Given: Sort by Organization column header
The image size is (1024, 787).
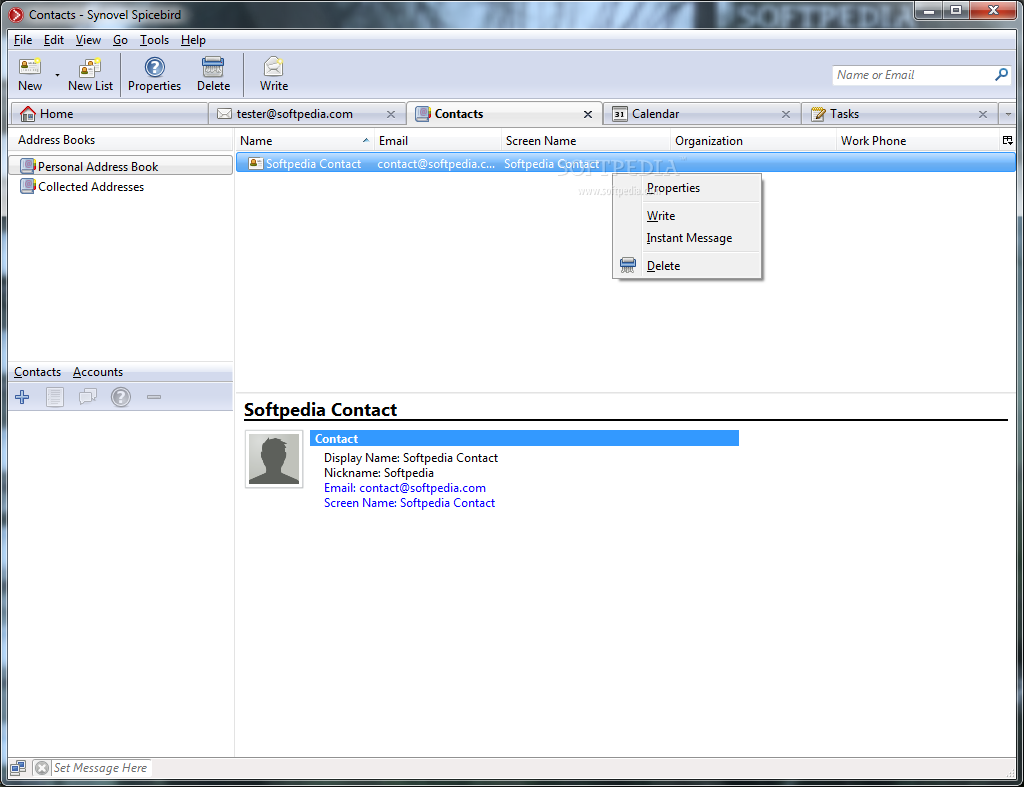Looking at the screenshot, I should click(753, 140).
